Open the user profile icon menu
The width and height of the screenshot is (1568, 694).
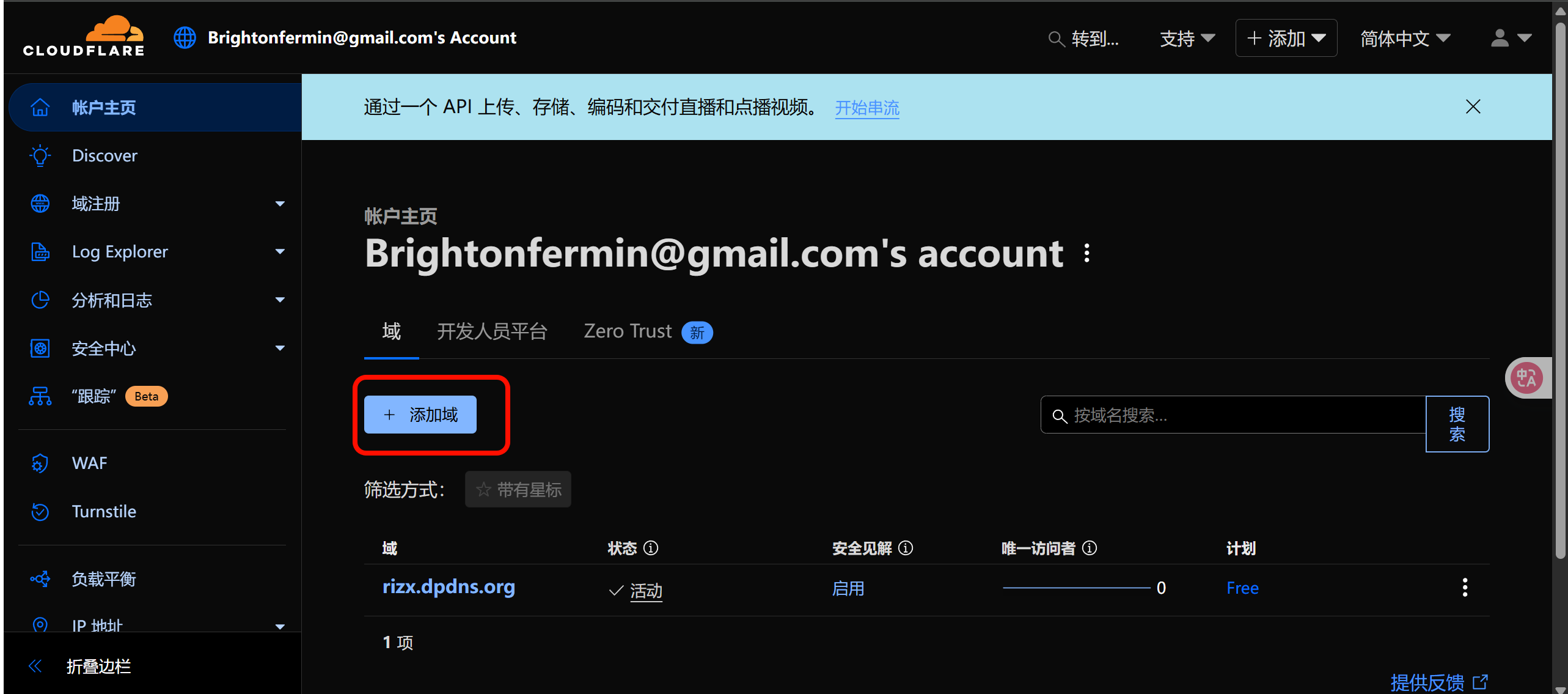point(1511,38)
